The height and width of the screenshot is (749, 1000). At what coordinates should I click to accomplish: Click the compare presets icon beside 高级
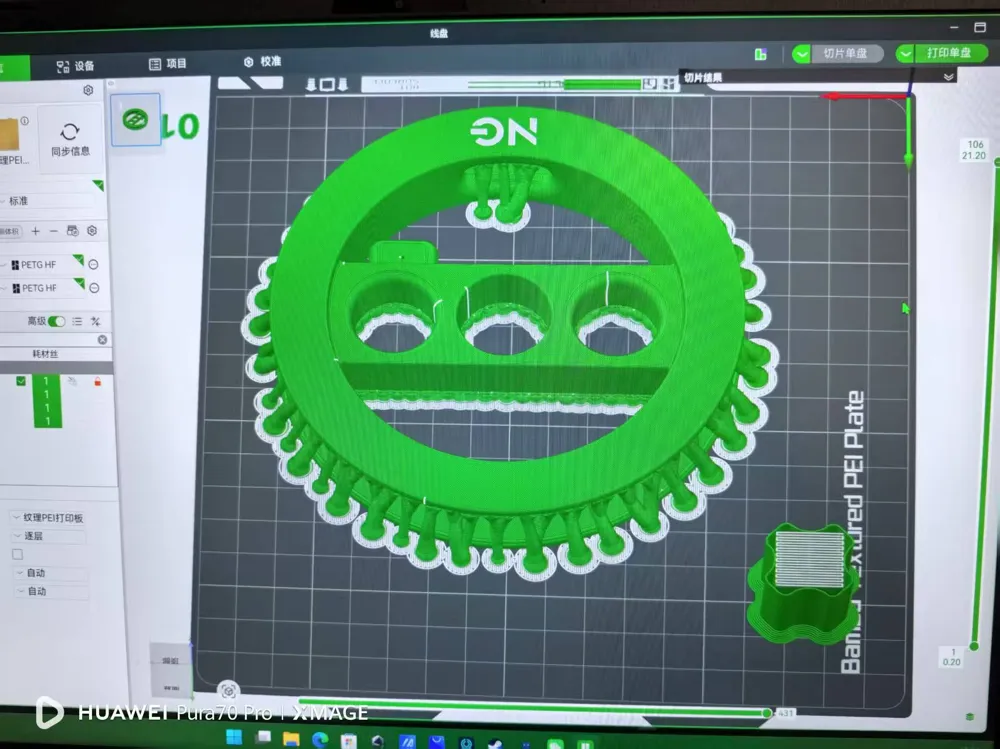pos(96,321)
